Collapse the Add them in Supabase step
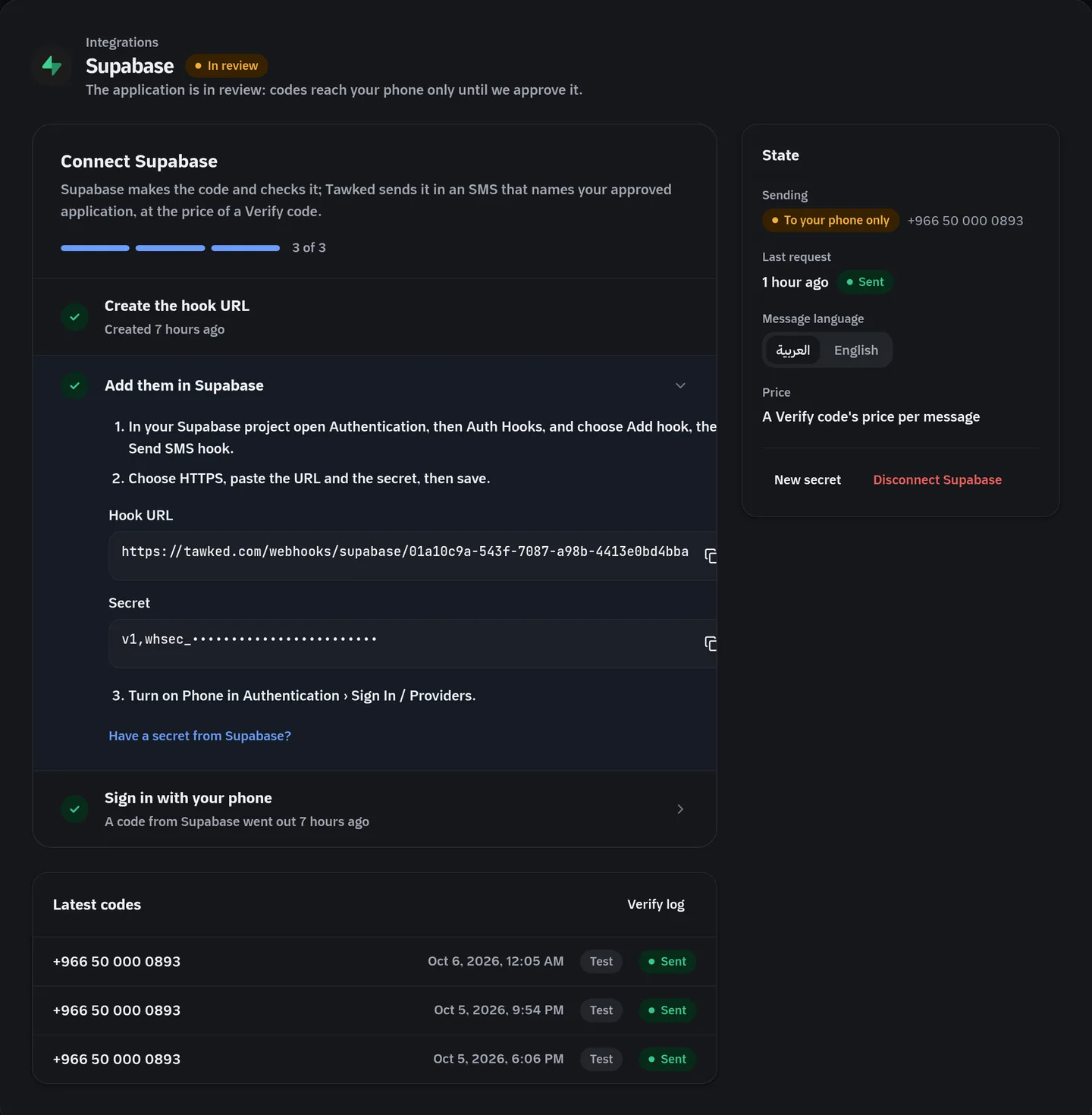Viewport: 1092px width, 1115px height. (680, 385)
